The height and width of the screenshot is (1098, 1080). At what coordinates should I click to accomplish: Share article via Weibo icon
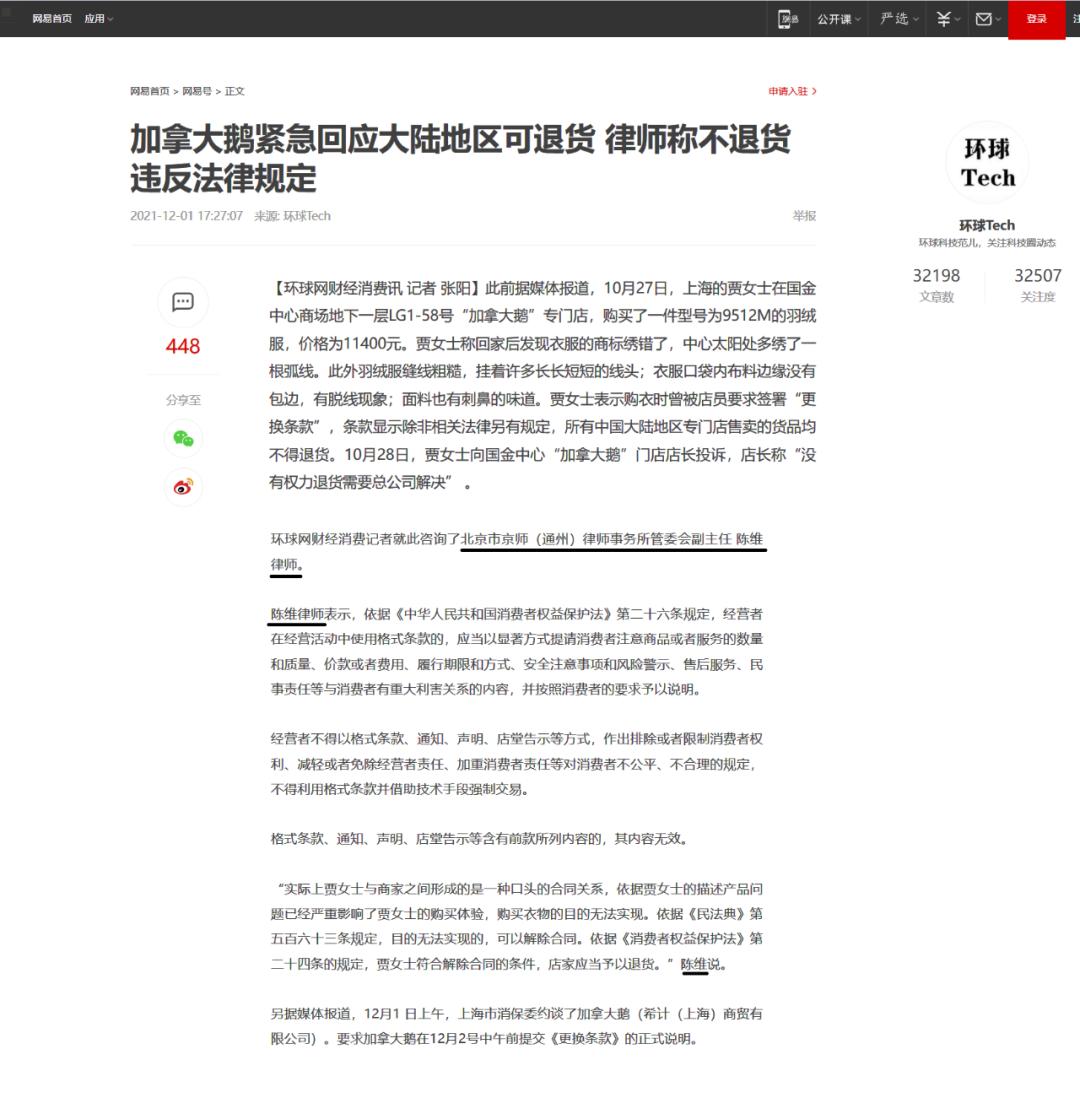(x=184, y=487)
